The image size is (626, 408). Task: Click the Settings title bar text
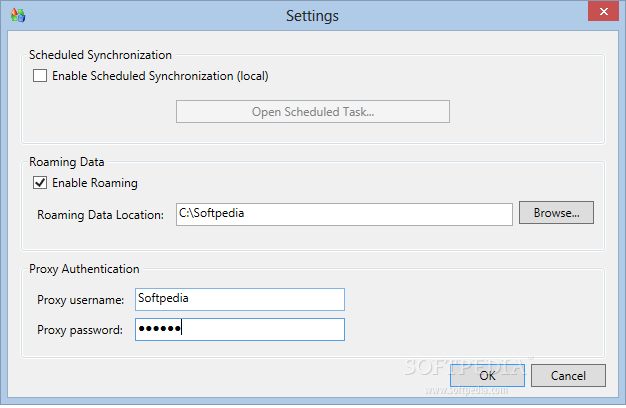pos(312,16)
